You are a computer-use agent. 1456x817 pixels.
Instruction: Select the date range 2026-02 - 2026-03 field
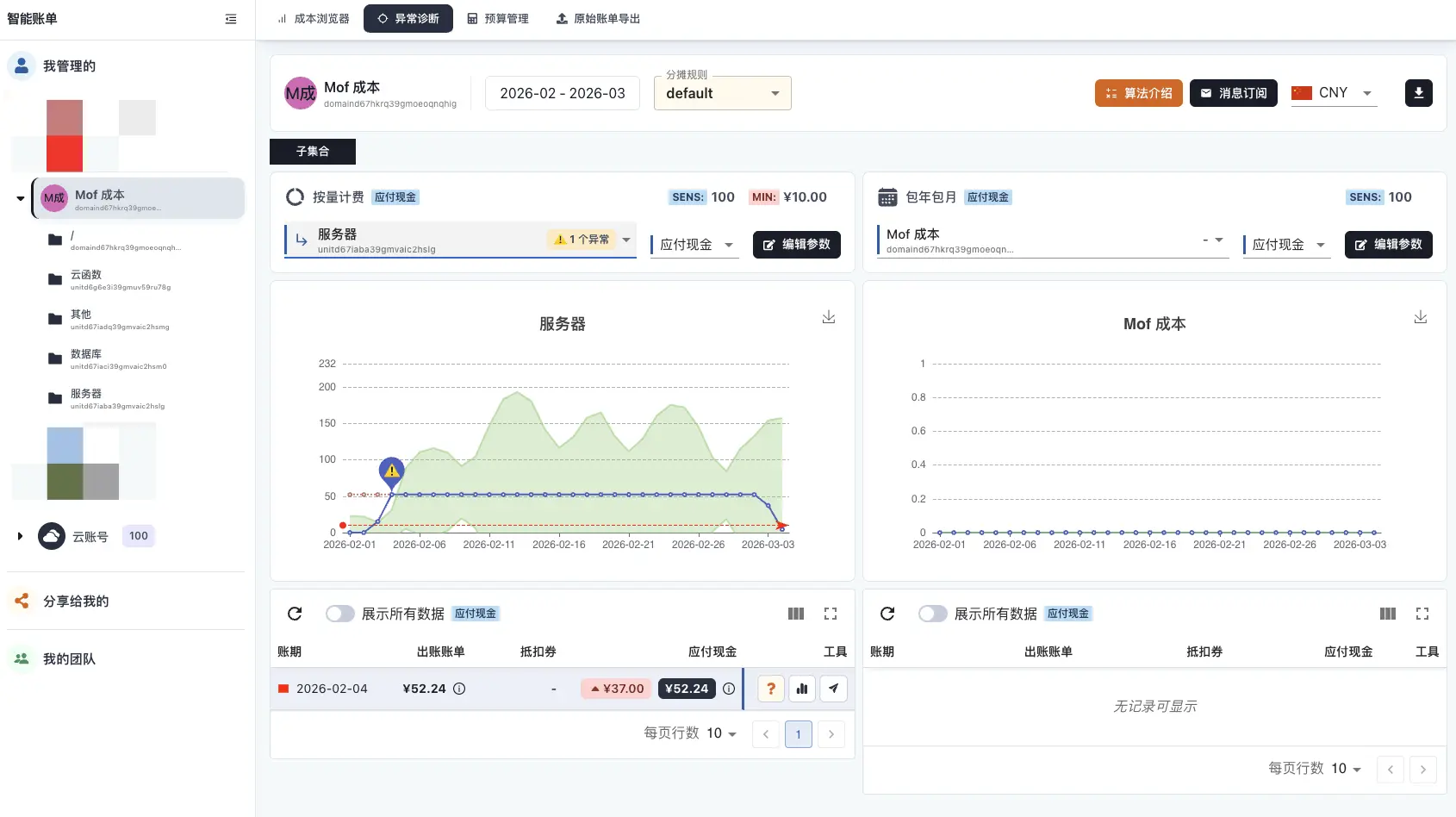click(562, 93)
